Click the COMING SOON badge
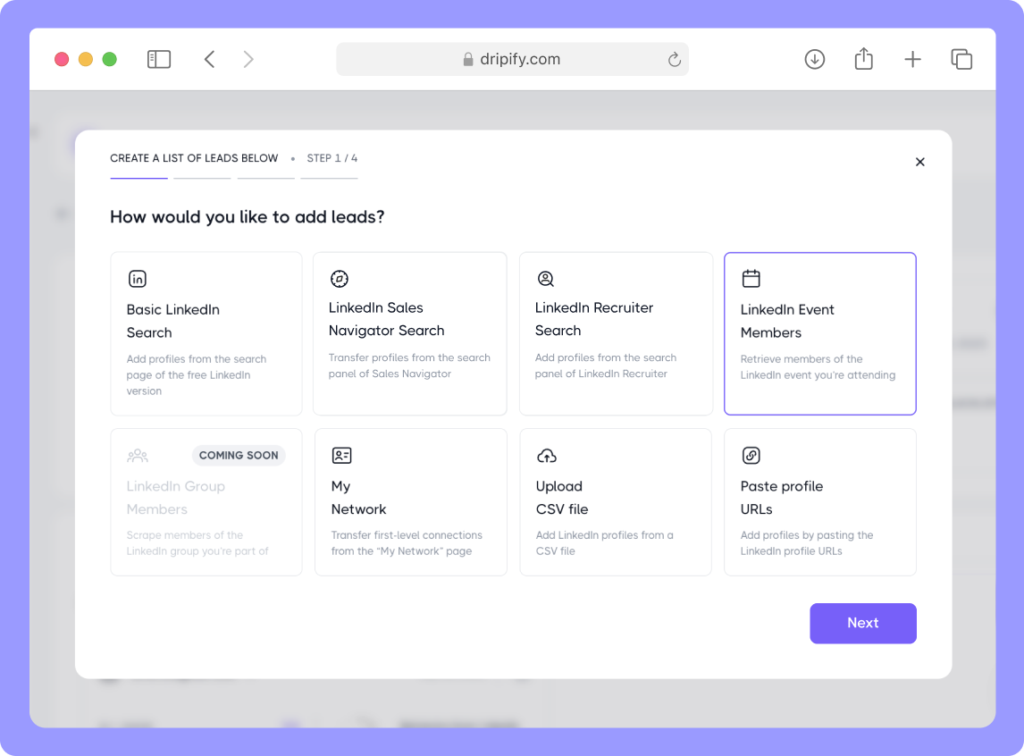 point(238,455)
